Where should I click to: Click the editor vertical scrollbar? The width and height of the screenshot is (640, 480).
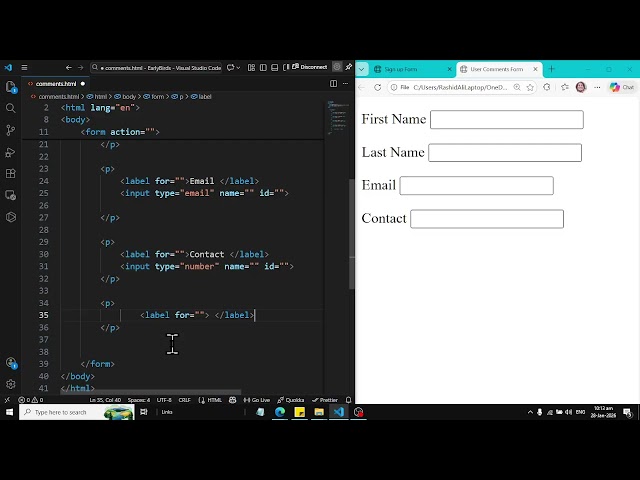(x=351, y=234)
